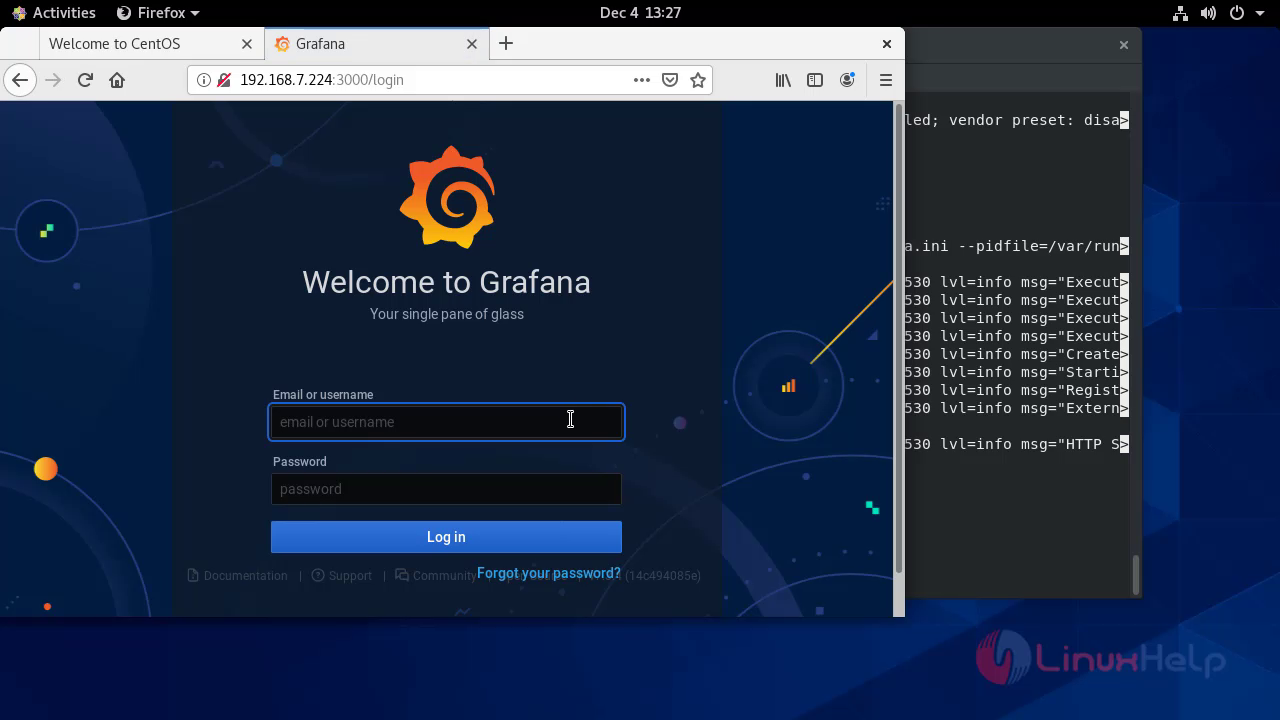Open the Activities overview

click(x=55, y=13)
